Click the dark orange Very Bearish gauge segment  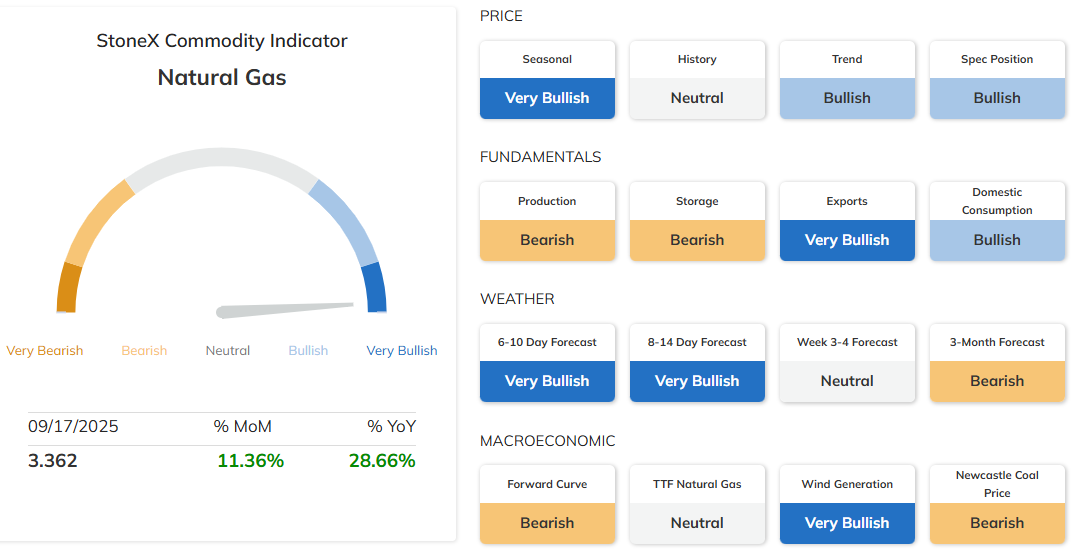[x=68, y=287]
